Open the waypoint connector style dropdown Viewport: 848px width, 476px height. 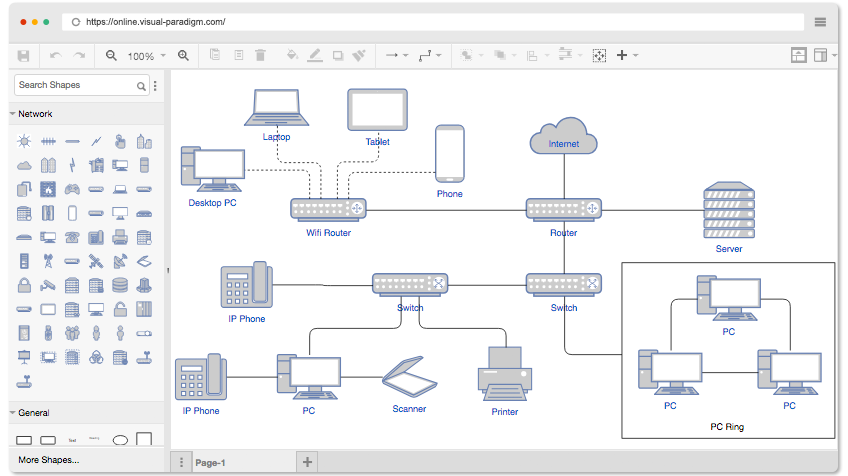tap(430, 55)
